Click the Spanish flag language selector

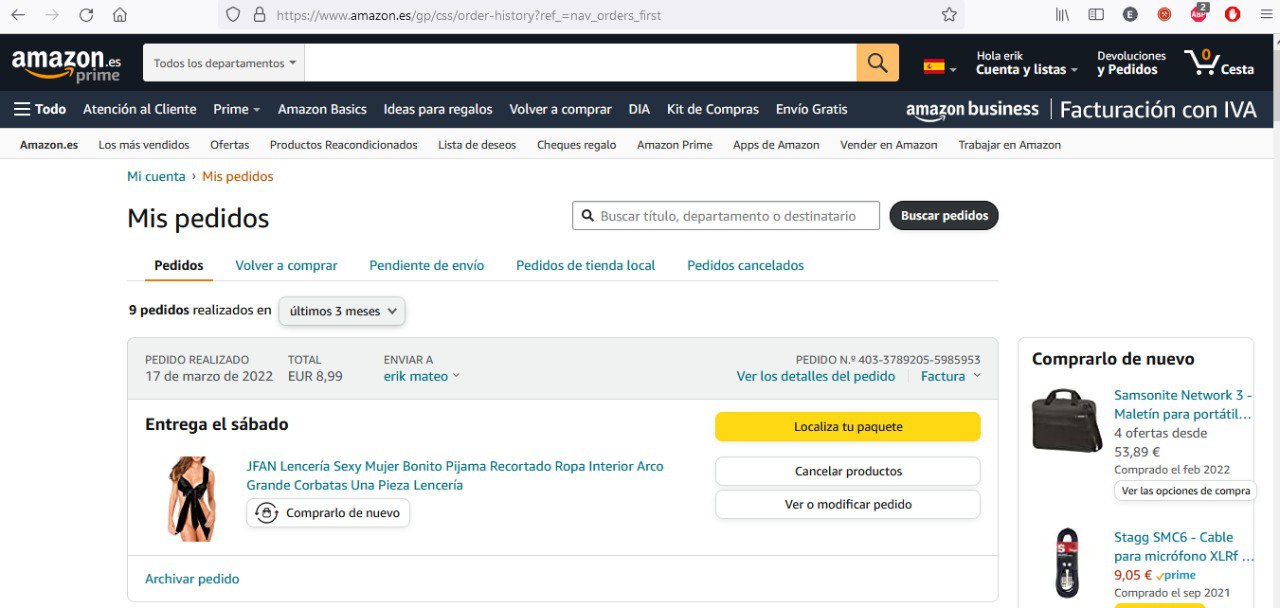939,66
